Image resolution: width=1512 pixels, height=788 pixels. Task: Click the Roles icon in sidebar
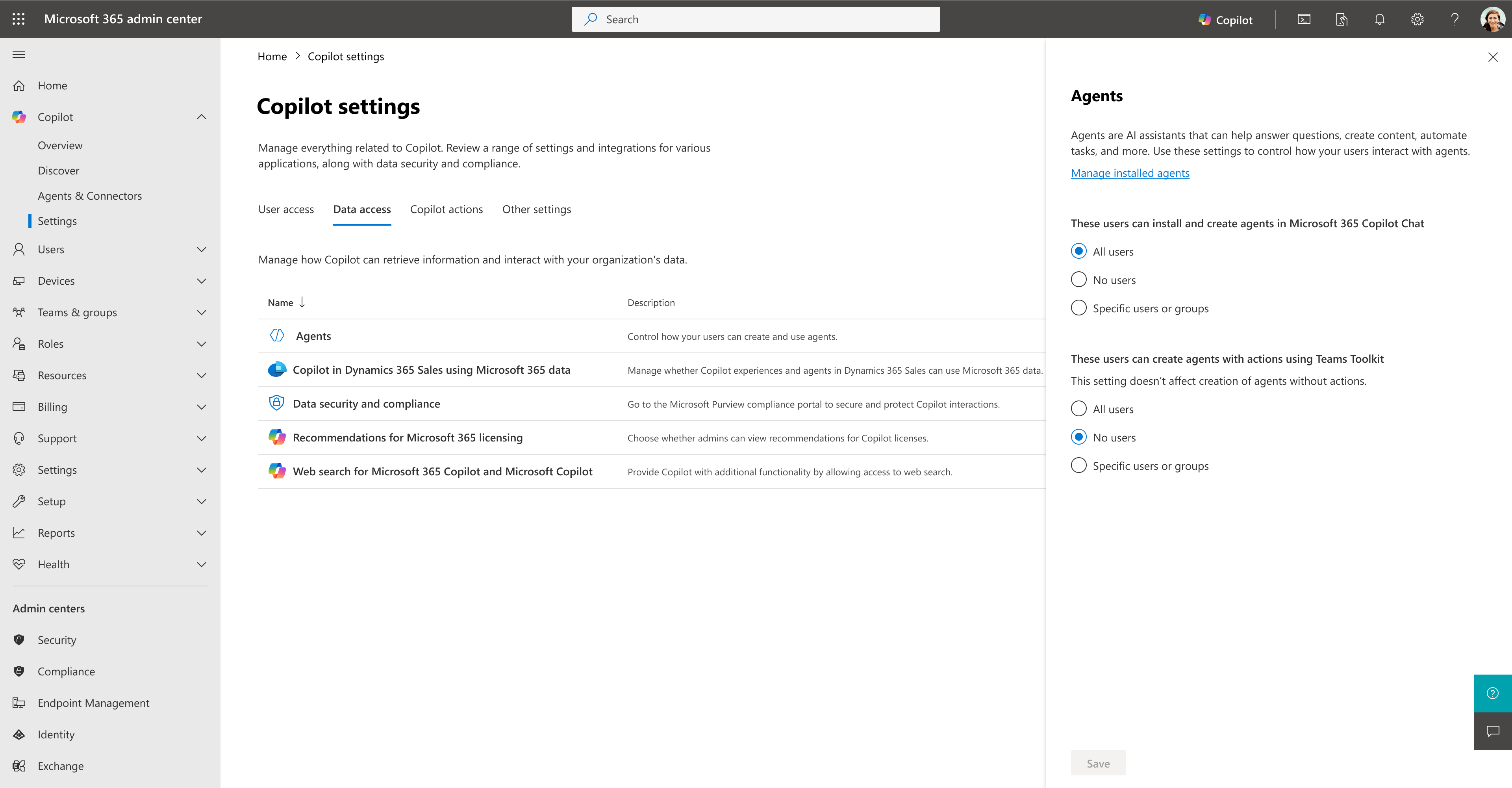(19, 344)
